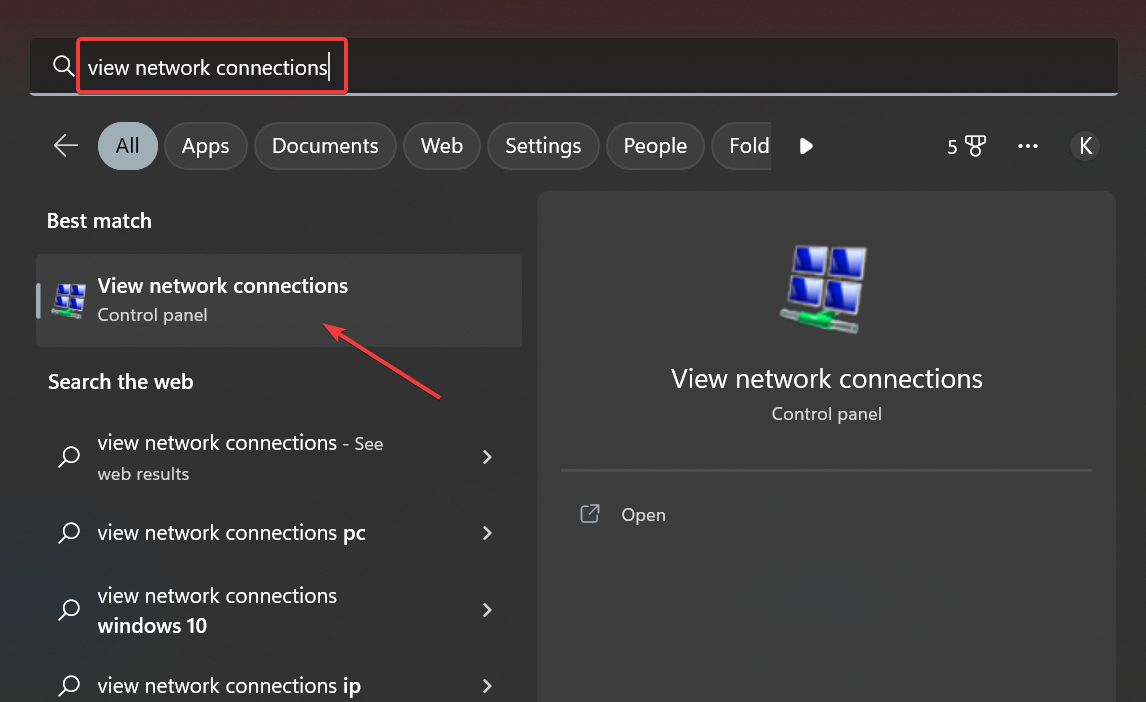This screenshot has height=702, width=1146.
Task: Switch to the partially visible Folders filter tab
Action: pyautogui.click(x=741, y=145)
